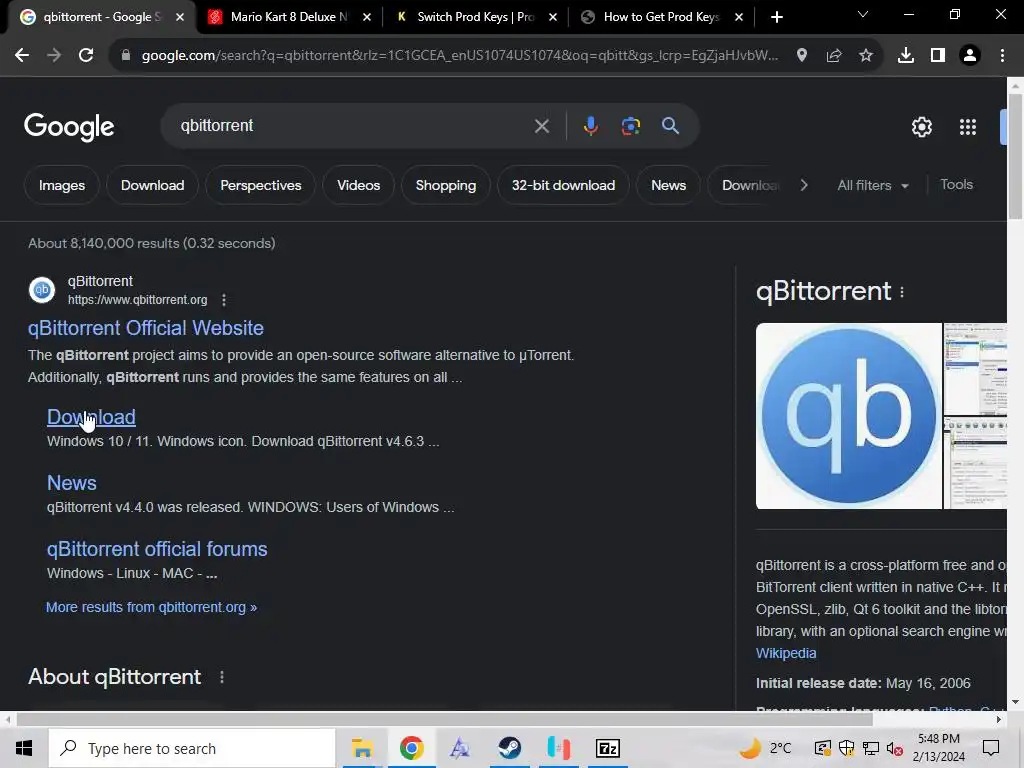Switch to Mario Kart 8 Deluxe tab
Viewport: 1024px width, 768px height.
coord(289,17)
